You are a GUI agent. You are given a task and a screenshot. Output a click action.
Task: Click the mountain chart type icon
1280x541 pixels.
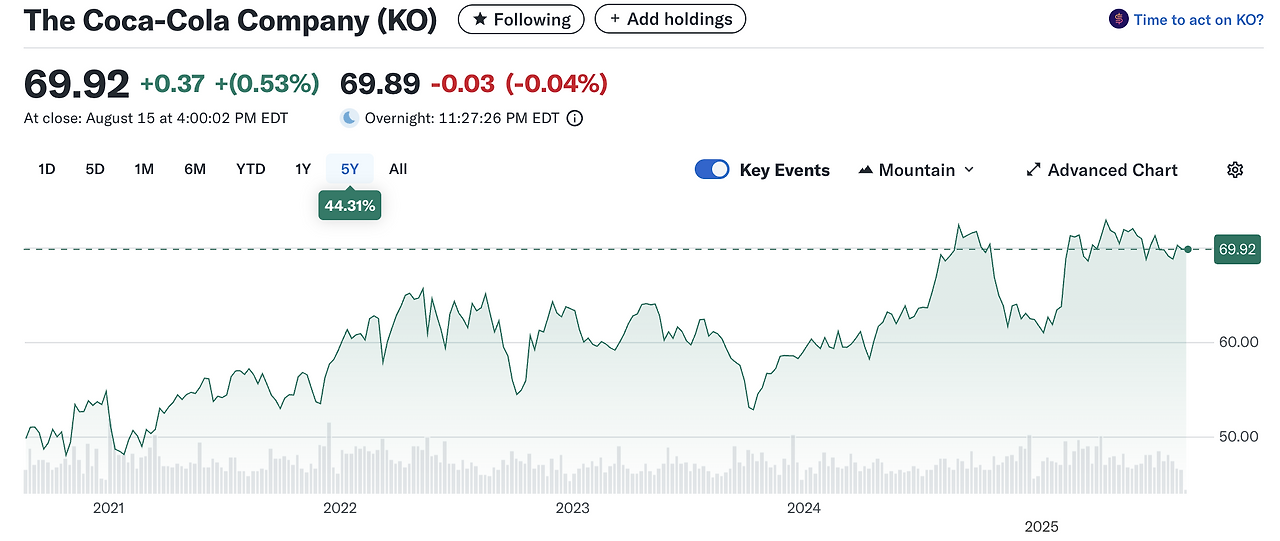click(866, 170)
